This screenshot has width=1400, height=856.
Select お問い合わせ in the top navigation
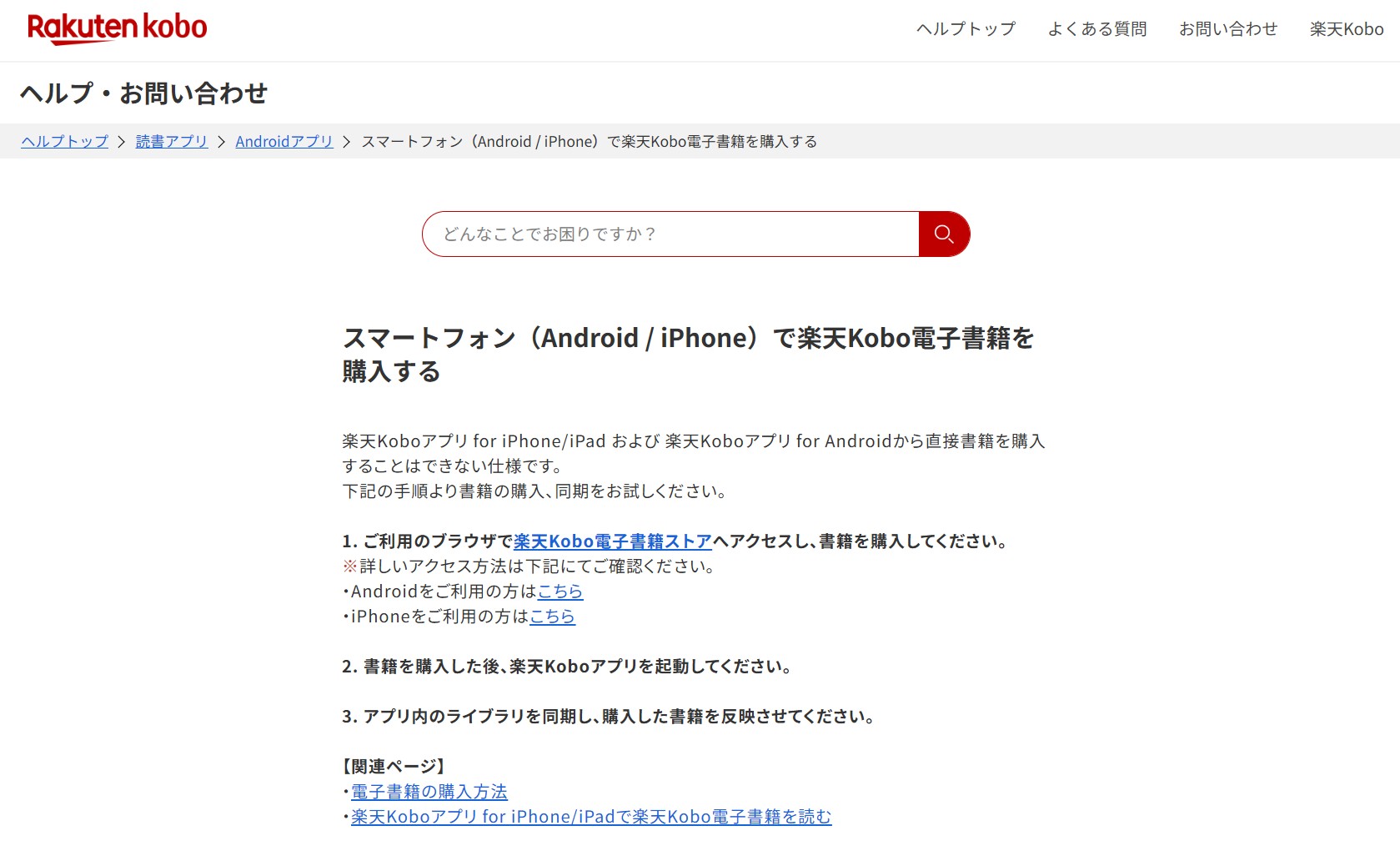(x=1227, y=29)
